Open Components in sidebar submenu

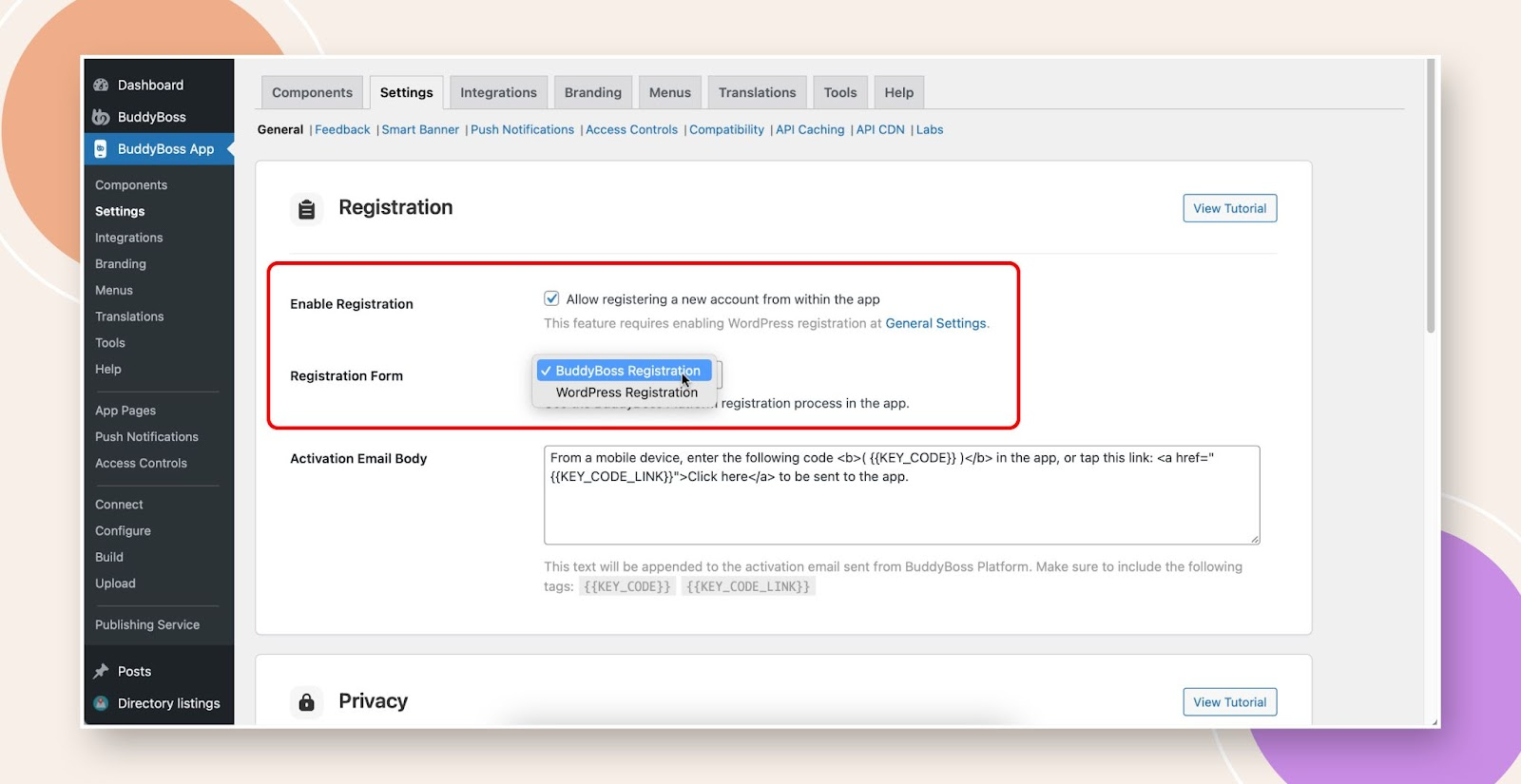coord(131,185)
